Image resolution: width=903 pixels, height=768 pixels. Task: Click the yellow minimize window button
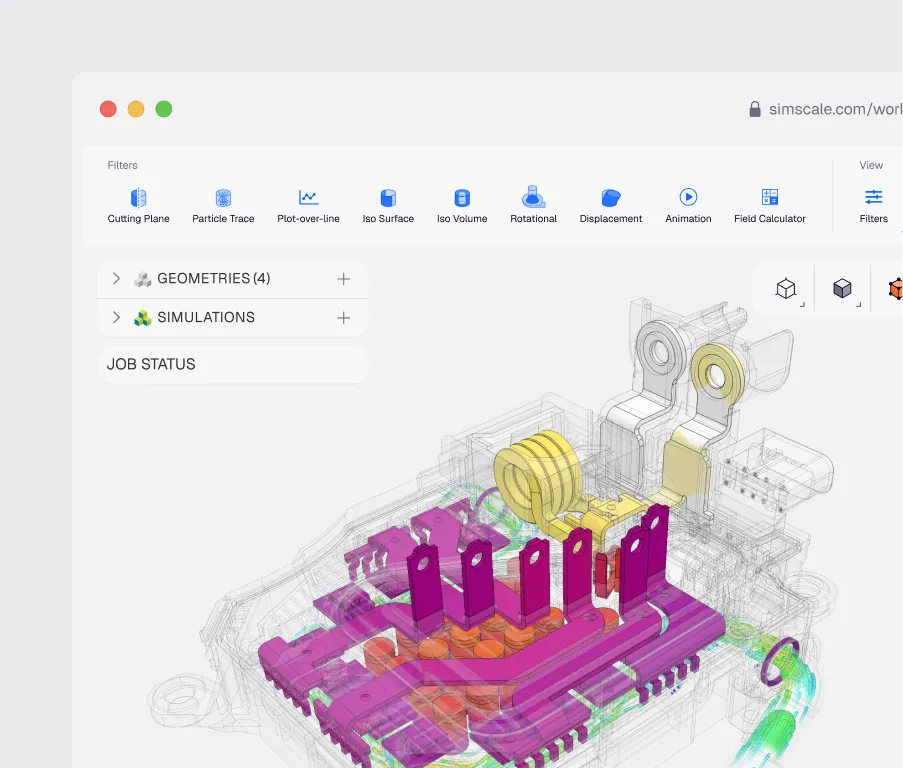click(x=136, y=109)
